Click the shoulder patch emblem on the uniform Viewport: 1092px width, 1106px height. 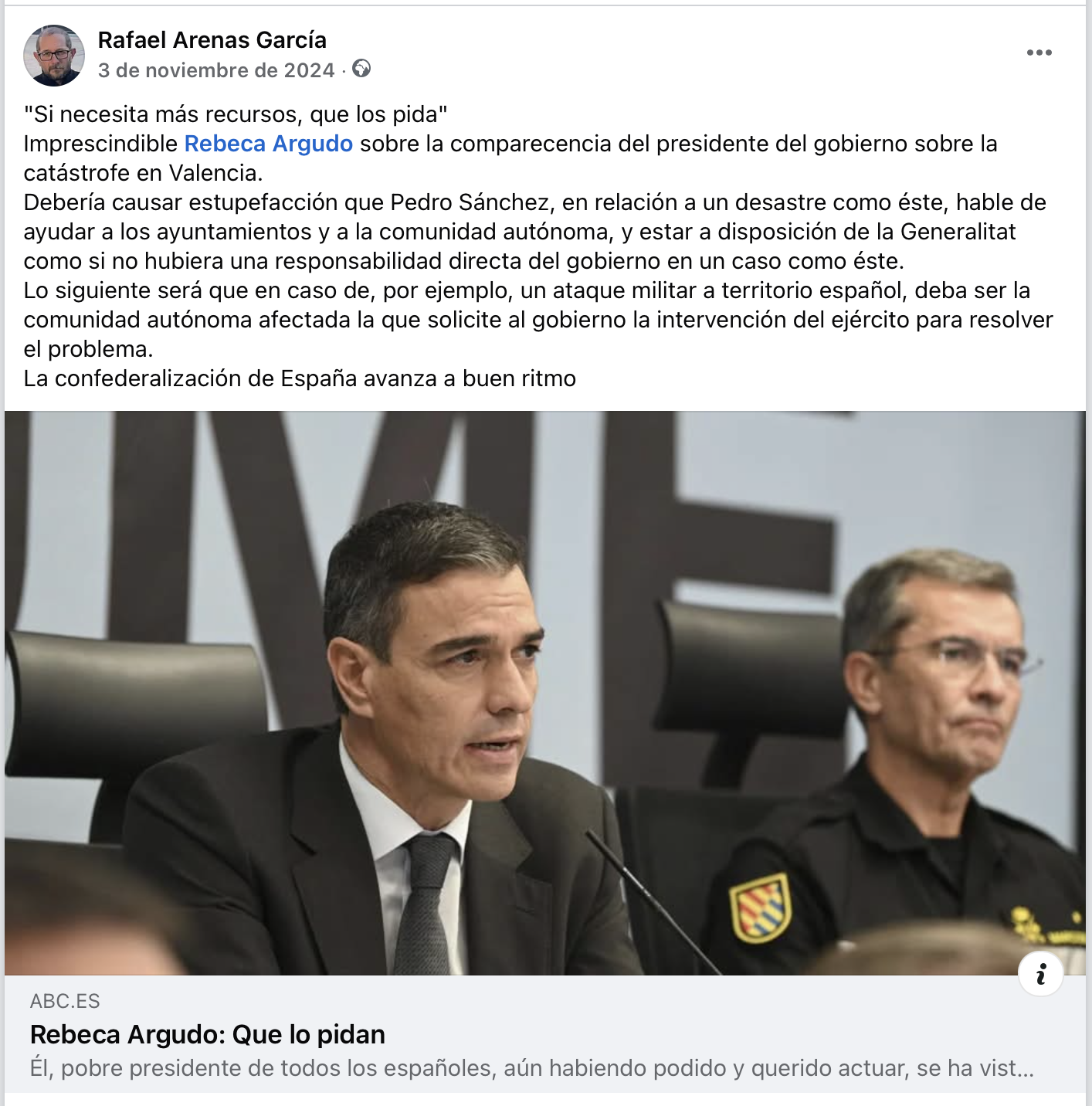[x=761, y=908]
